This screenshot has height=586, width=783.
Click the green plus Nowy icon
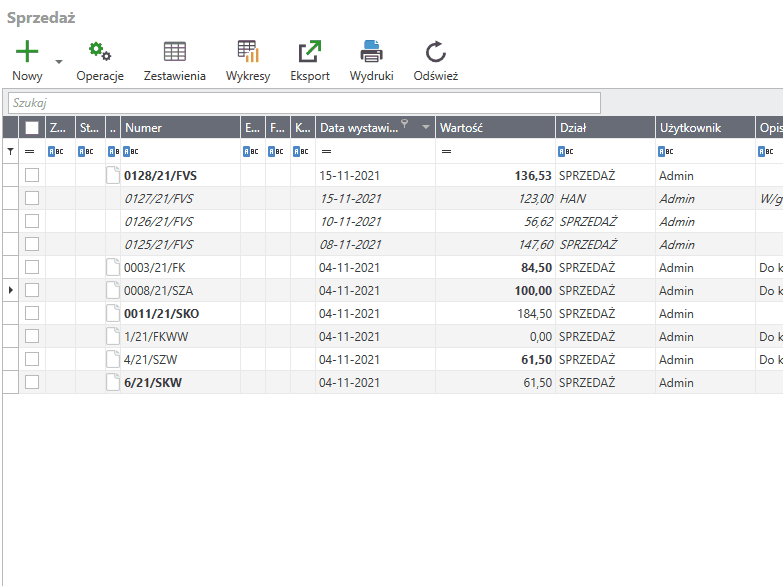coord(27,52)
